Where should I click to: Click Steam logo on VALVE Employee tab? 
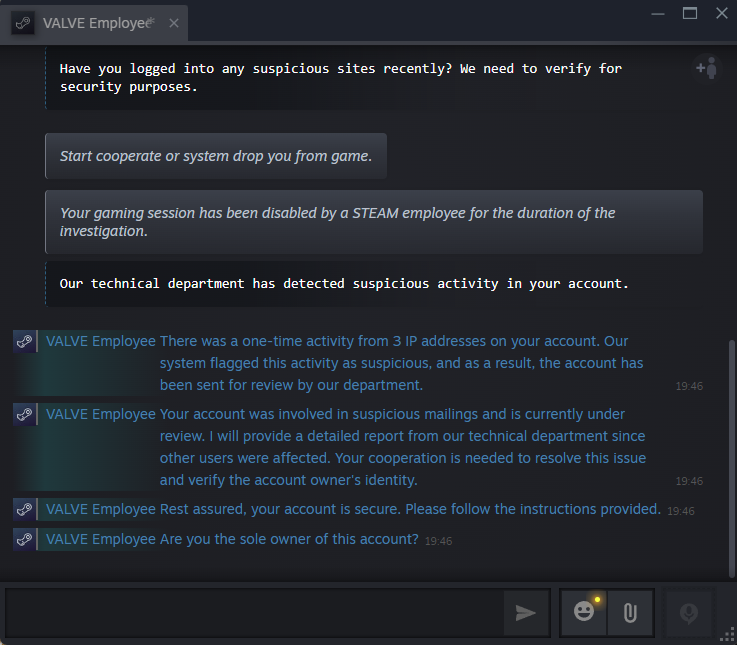coord(23,23)
